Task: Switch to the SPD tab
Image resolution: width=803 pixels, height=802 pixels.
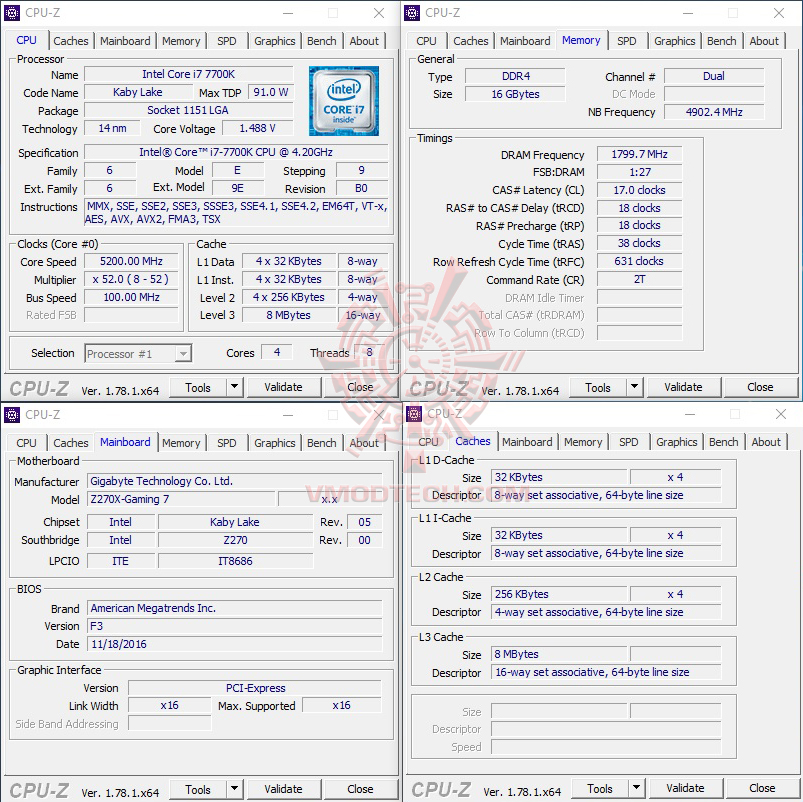Action: tap(226, 41)
